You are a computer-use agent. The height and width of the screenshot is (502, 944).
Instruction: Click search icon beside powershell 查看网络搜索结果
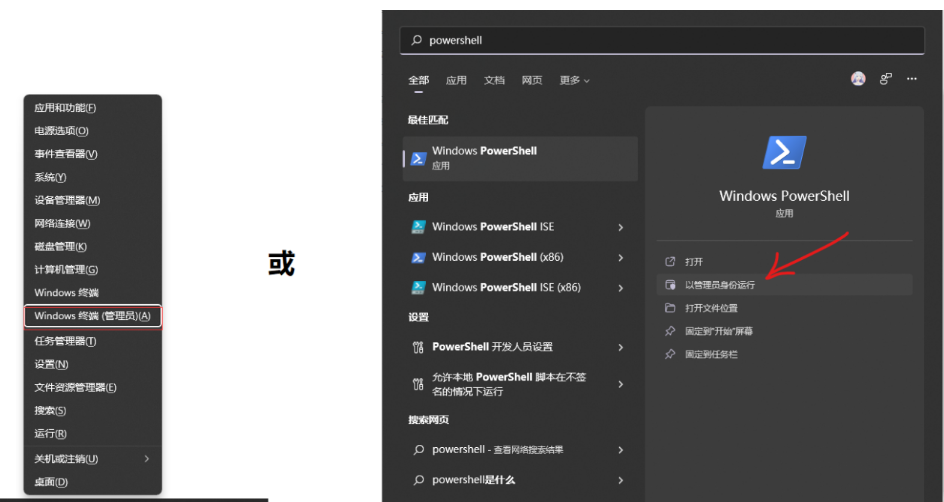coord(418,450)
